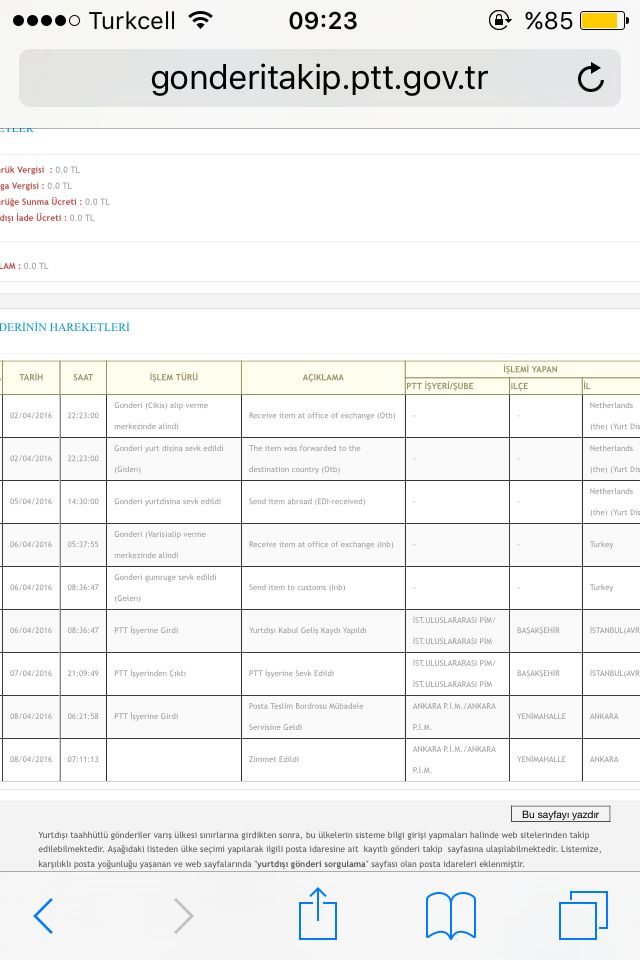The height and width of the screenshot is (960, 640).
Task: Click 'Gonderi gumruge sevk edildi (Gelen)' cell
Action: point(174,588)
